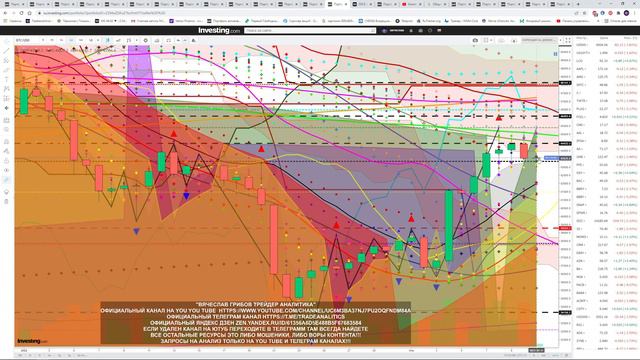Toggle stay in drawing mode
Image resolution: width=640 pixels, height=360 pixels.
tap(7, 151)
